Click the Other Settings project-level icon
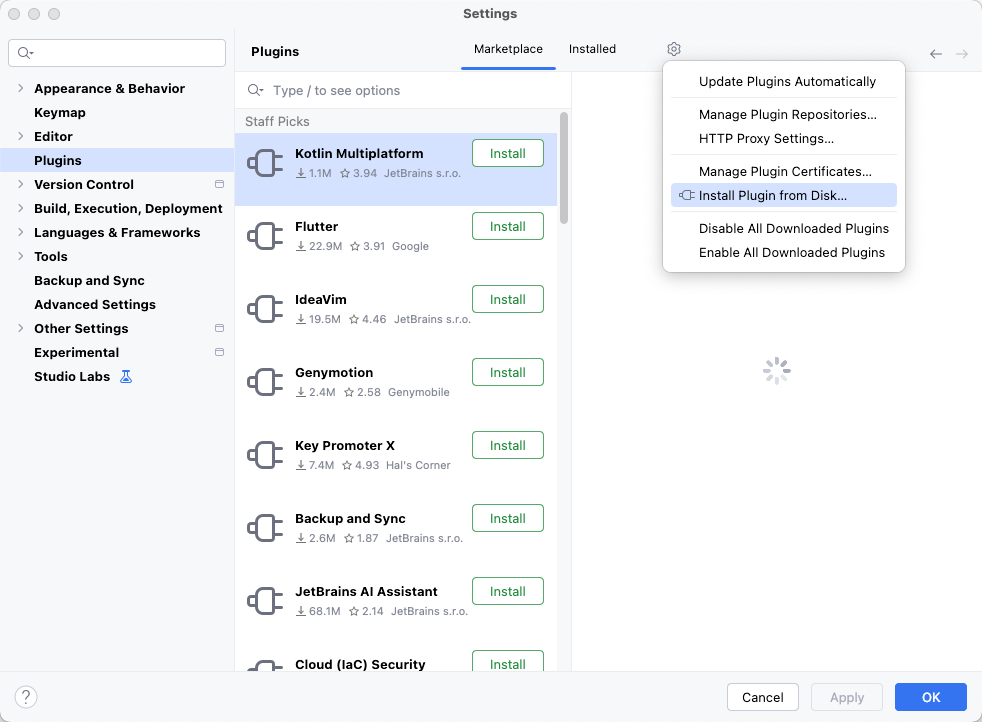982x722 pixels. 219,328
